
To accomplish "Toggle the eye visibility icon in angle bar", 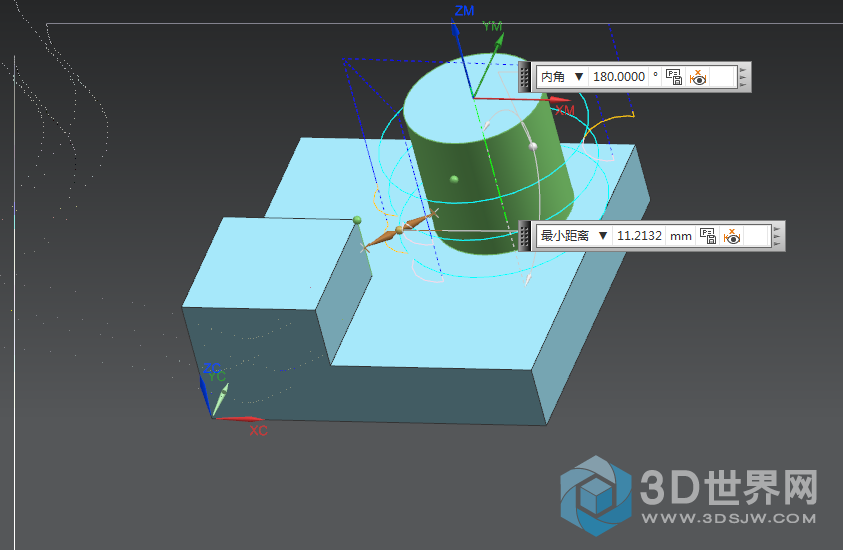I will pyautogui.click(x=698, y=77).
